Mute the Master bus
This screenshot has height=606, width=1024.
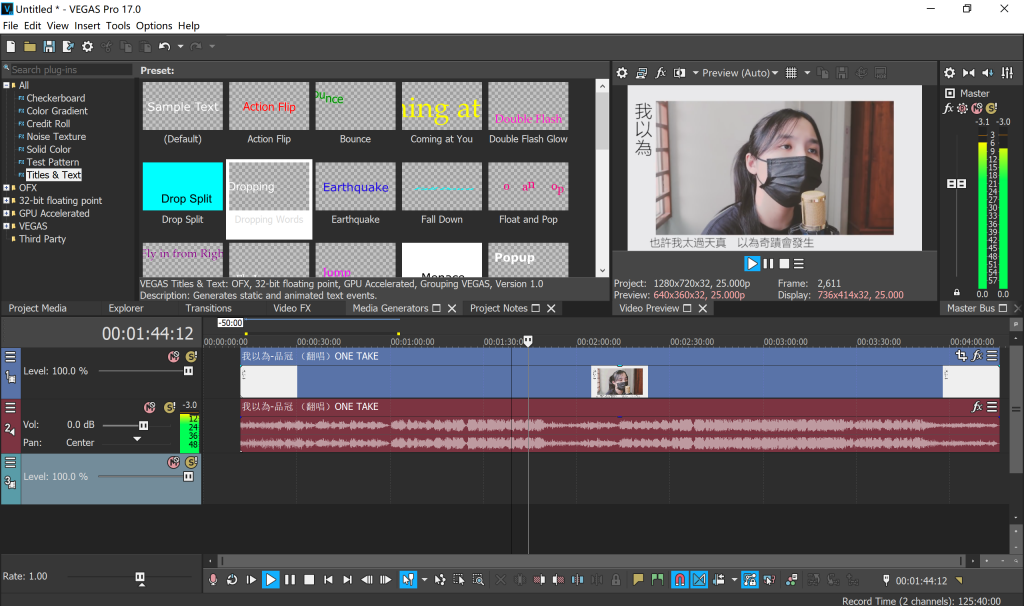(977, 108)
